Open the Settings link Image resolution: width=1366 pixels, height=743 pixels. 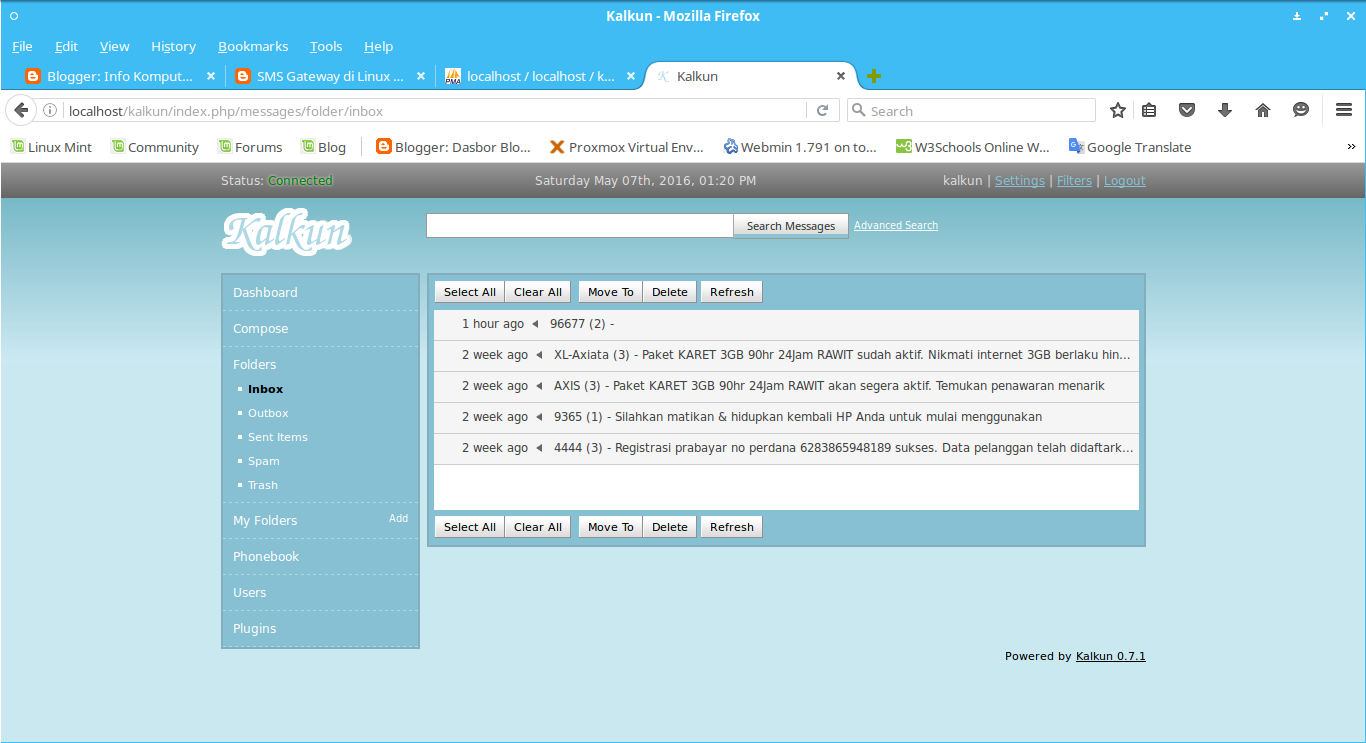[1020, 181]
